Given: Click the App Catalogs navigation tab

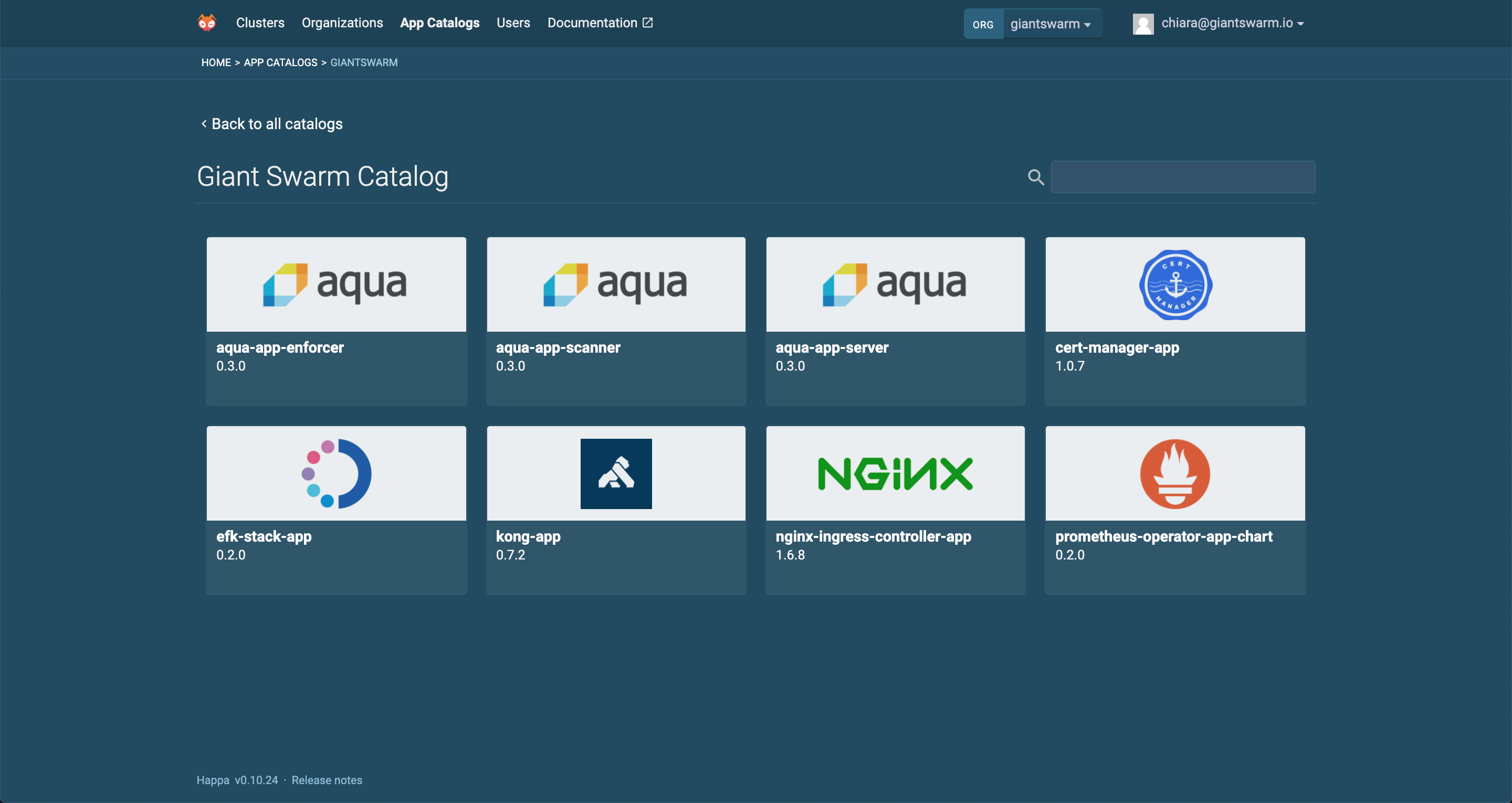Looking at the screenshot, I should pyautogui.click(x=439, y=22).
